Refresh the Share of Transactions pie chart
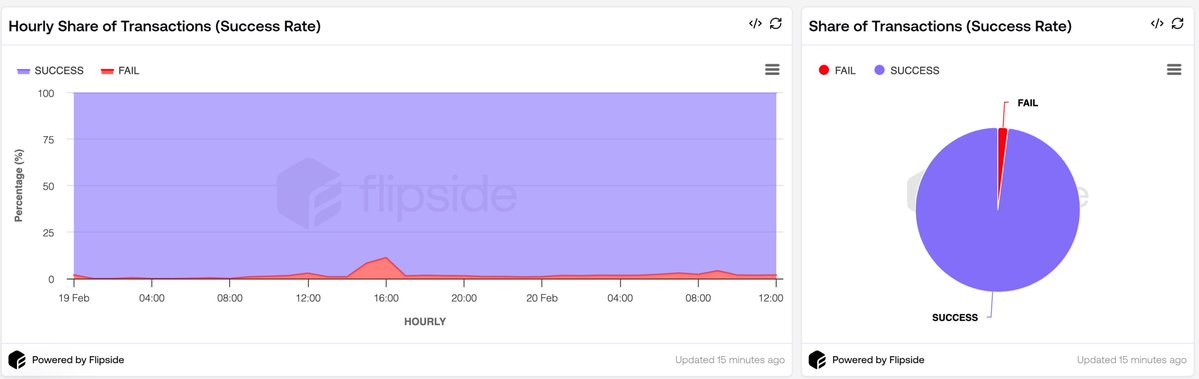1199x379 pixels. click(x=1178, y=24)
